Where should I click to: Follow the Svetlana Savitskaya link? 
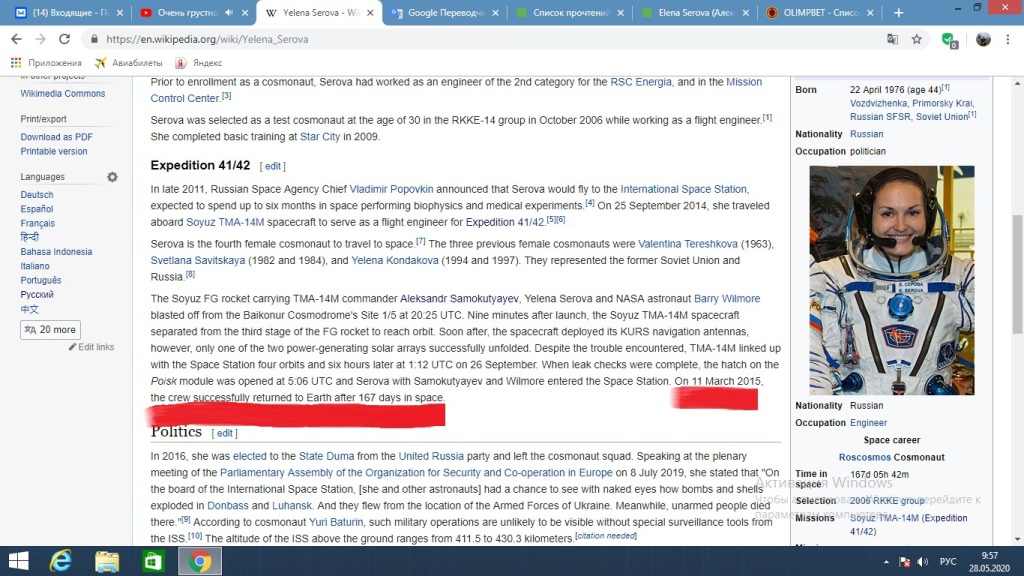198,260
